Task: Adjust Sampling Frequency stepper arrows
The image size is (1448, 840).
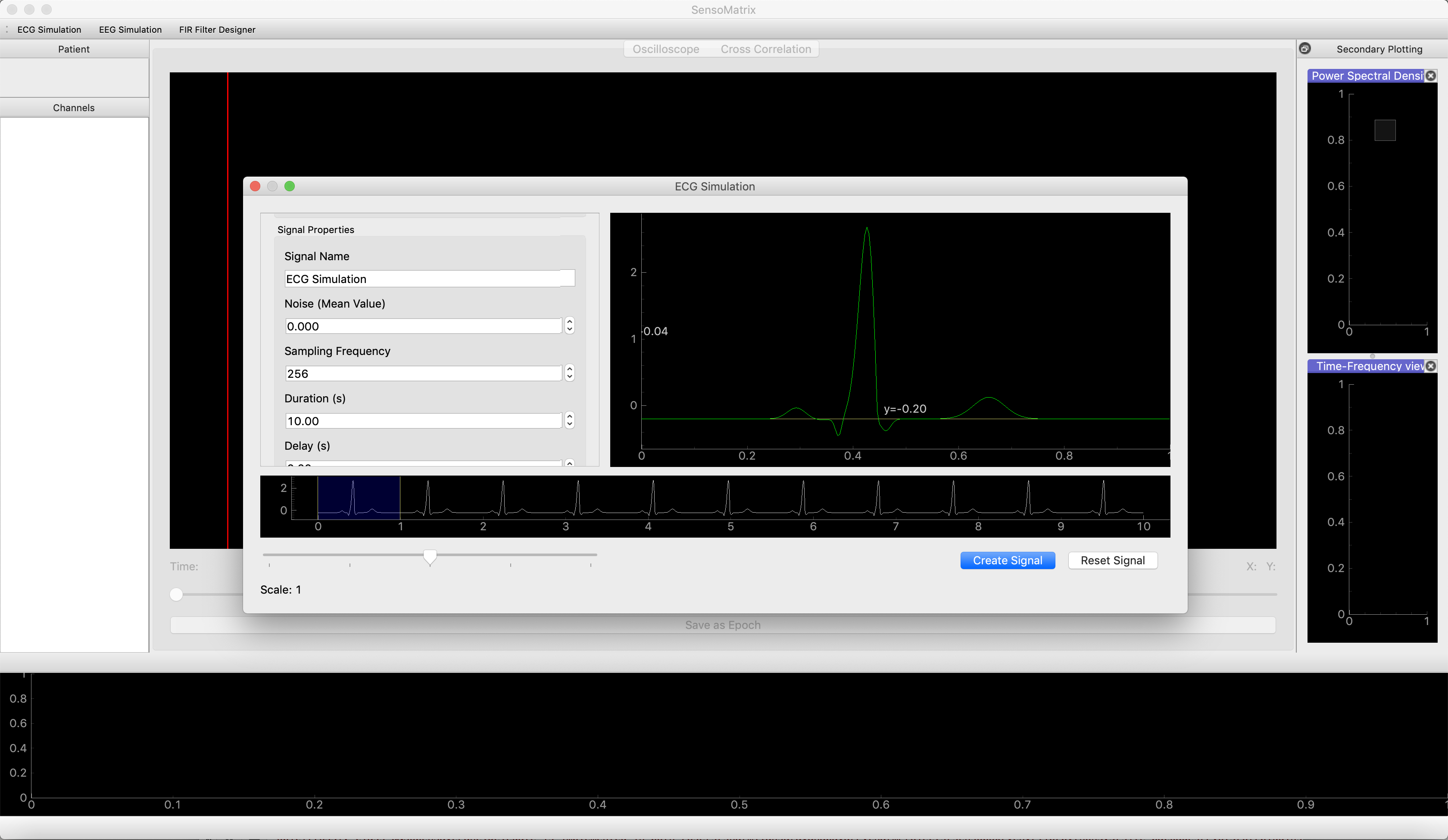Action: click(x=569, y=373)
